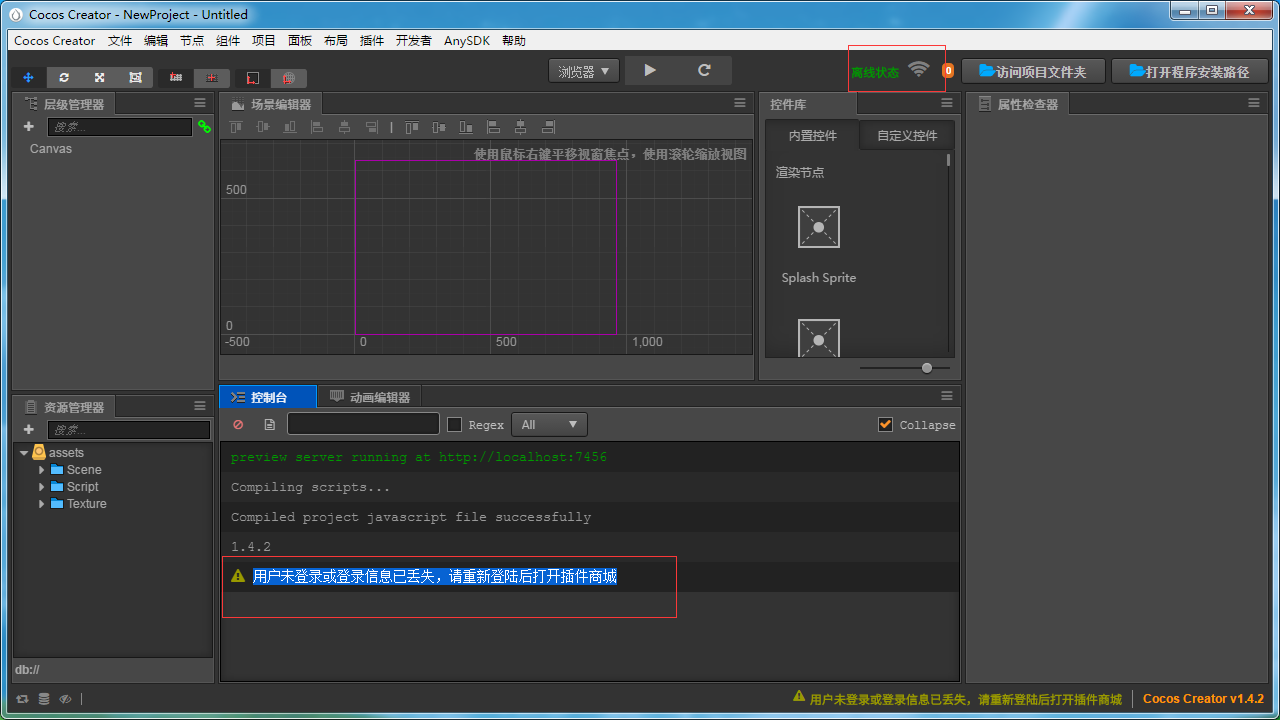Click the second sprite thumbnail below Splash Sprite
The image size is (1280, 720).
point(819,338)
